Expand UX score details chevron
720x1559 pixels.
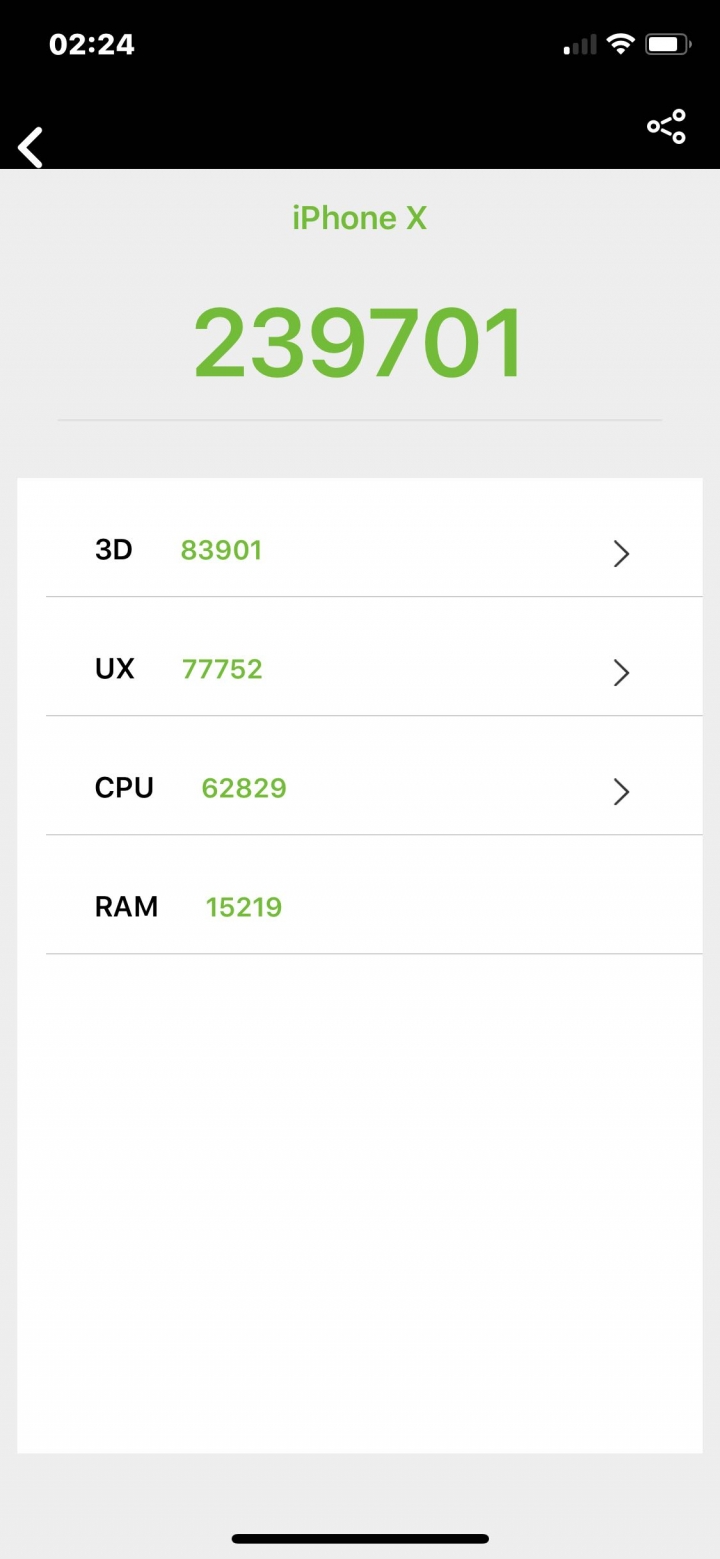(x=621, y=672)
